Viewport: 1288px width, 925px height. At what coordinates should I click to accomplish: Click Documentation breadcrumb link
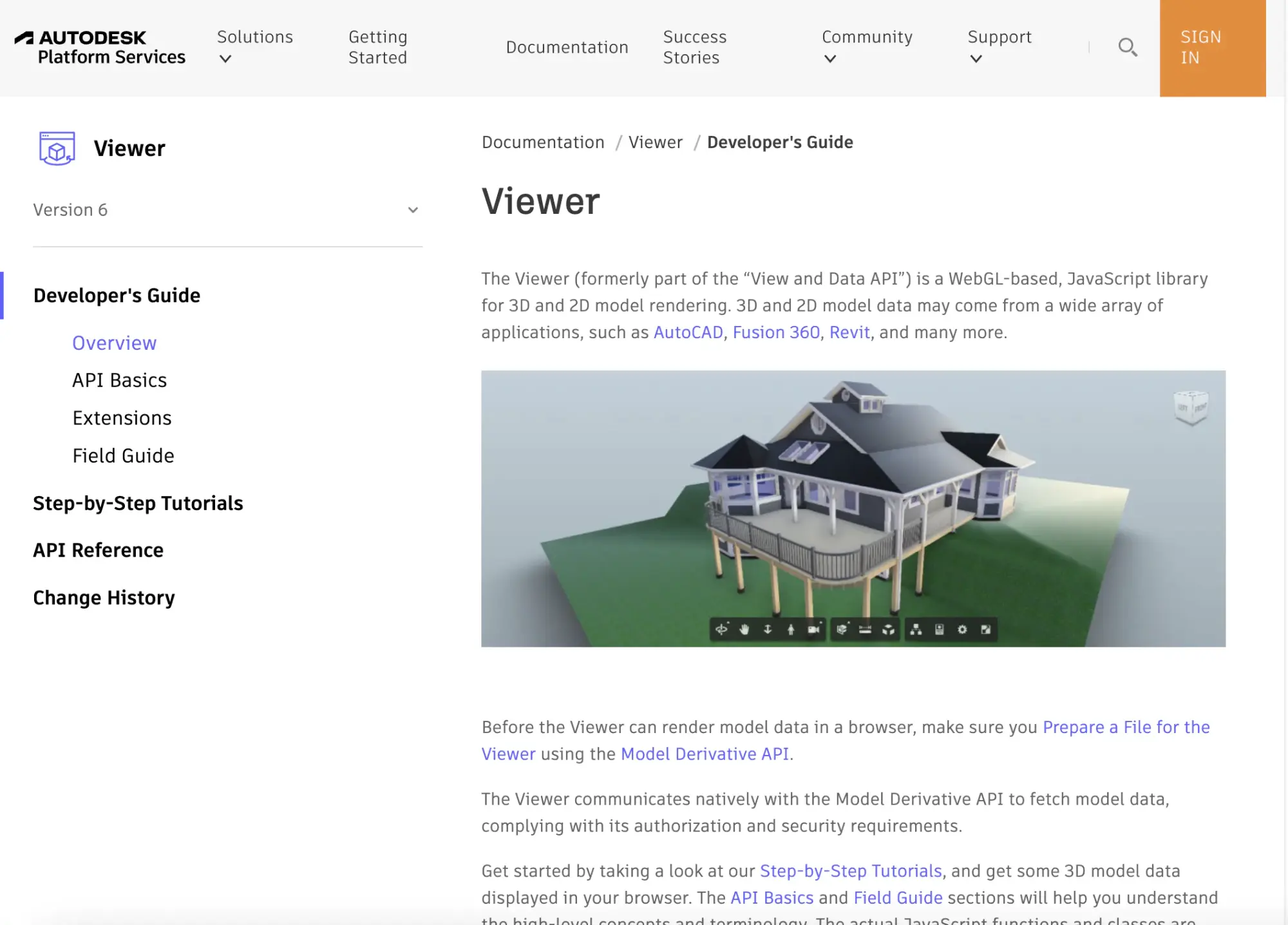543,142
